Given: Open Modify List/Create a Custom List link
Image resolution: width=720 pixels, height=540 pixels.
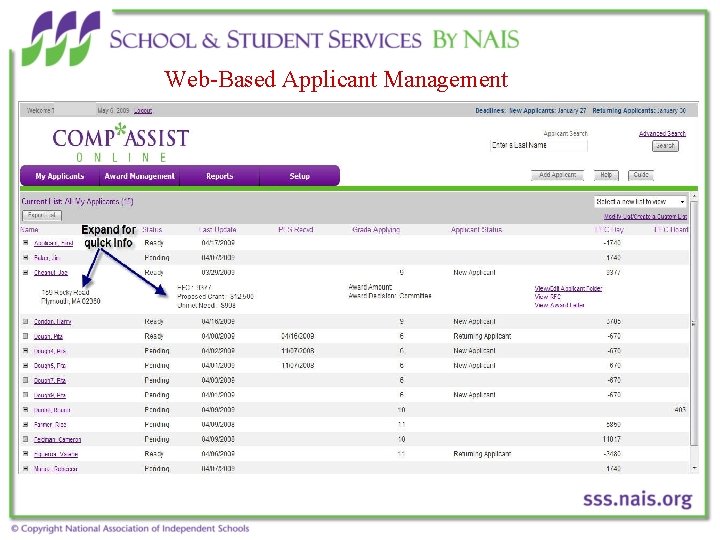Looking at the screenshot, I should pyautogui.click(x=646, y=216).
